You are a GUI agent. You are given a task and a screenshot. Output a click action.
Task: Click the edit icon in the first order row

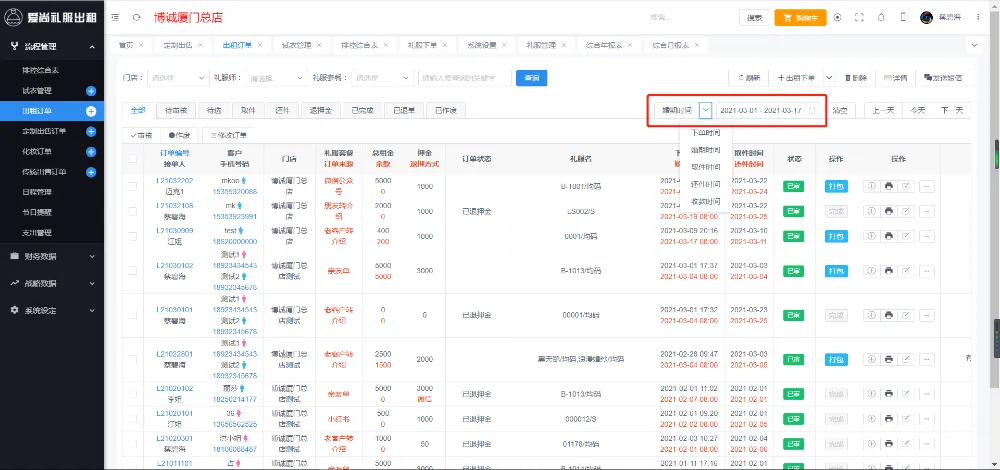tap(907, 186)
